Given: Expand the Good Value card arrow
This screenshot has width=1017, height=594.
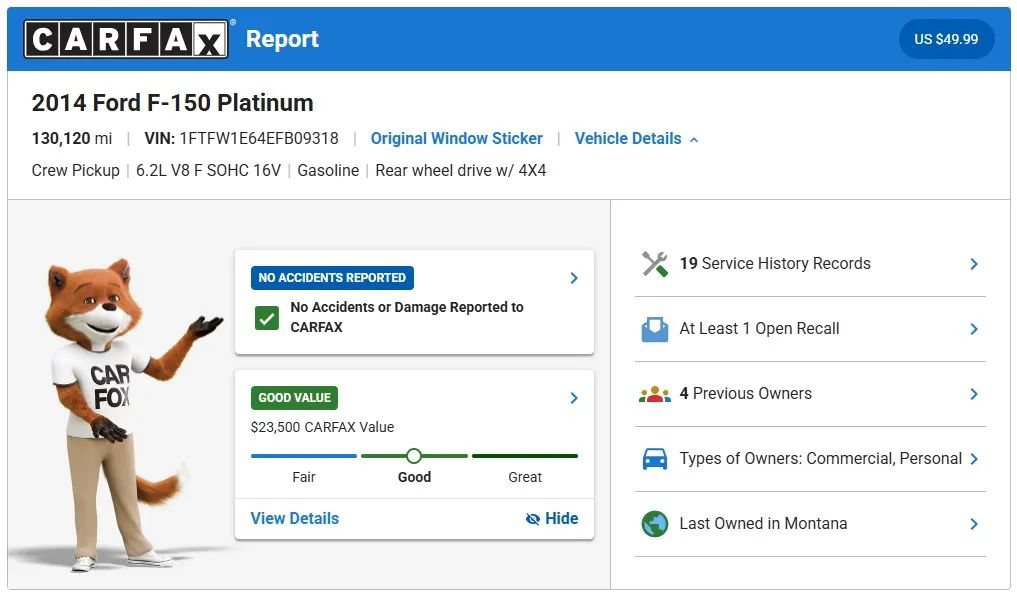Looking at the screenshot, I should 574,398.
